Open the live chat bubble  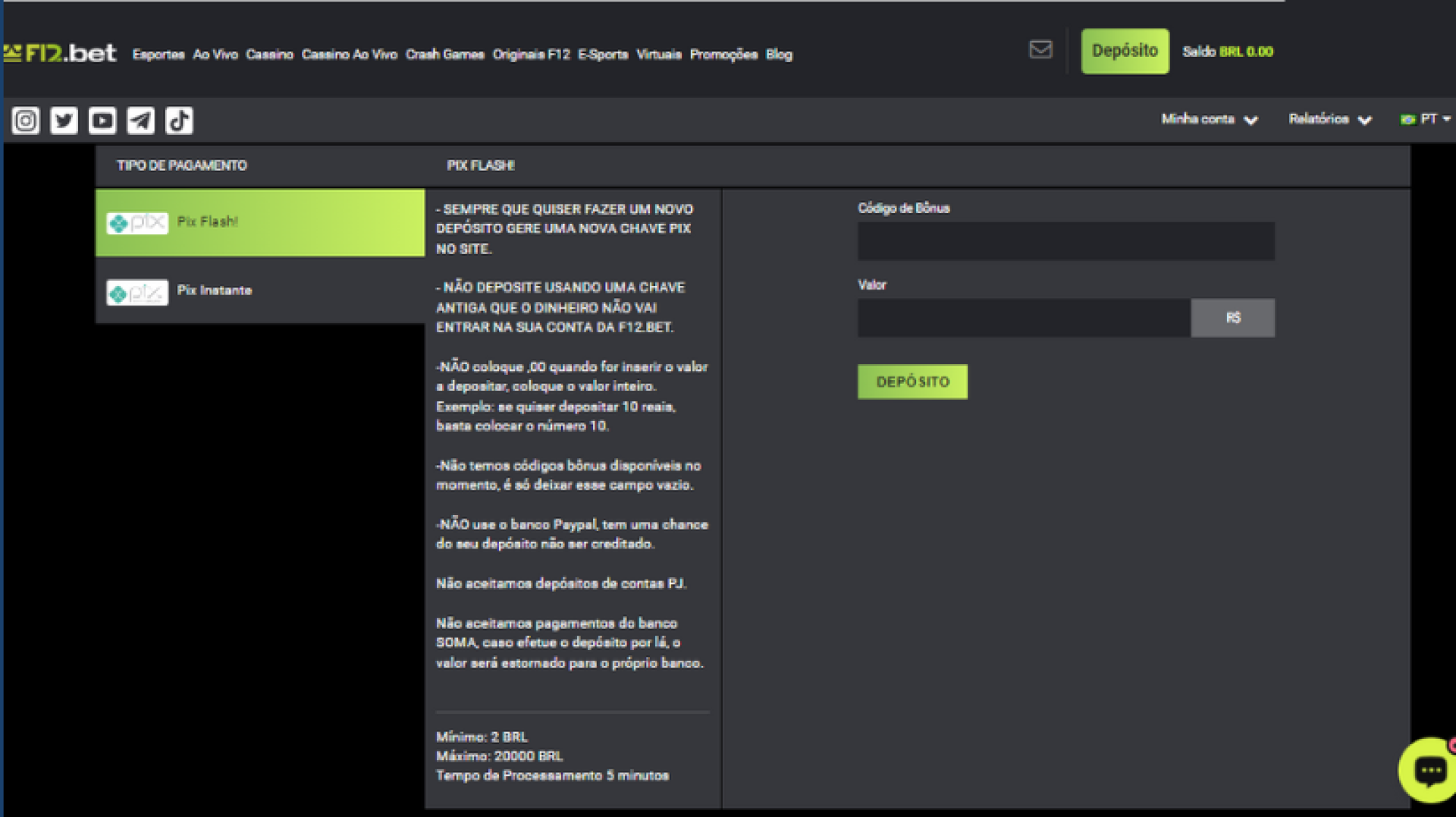tap(1429, 771)
